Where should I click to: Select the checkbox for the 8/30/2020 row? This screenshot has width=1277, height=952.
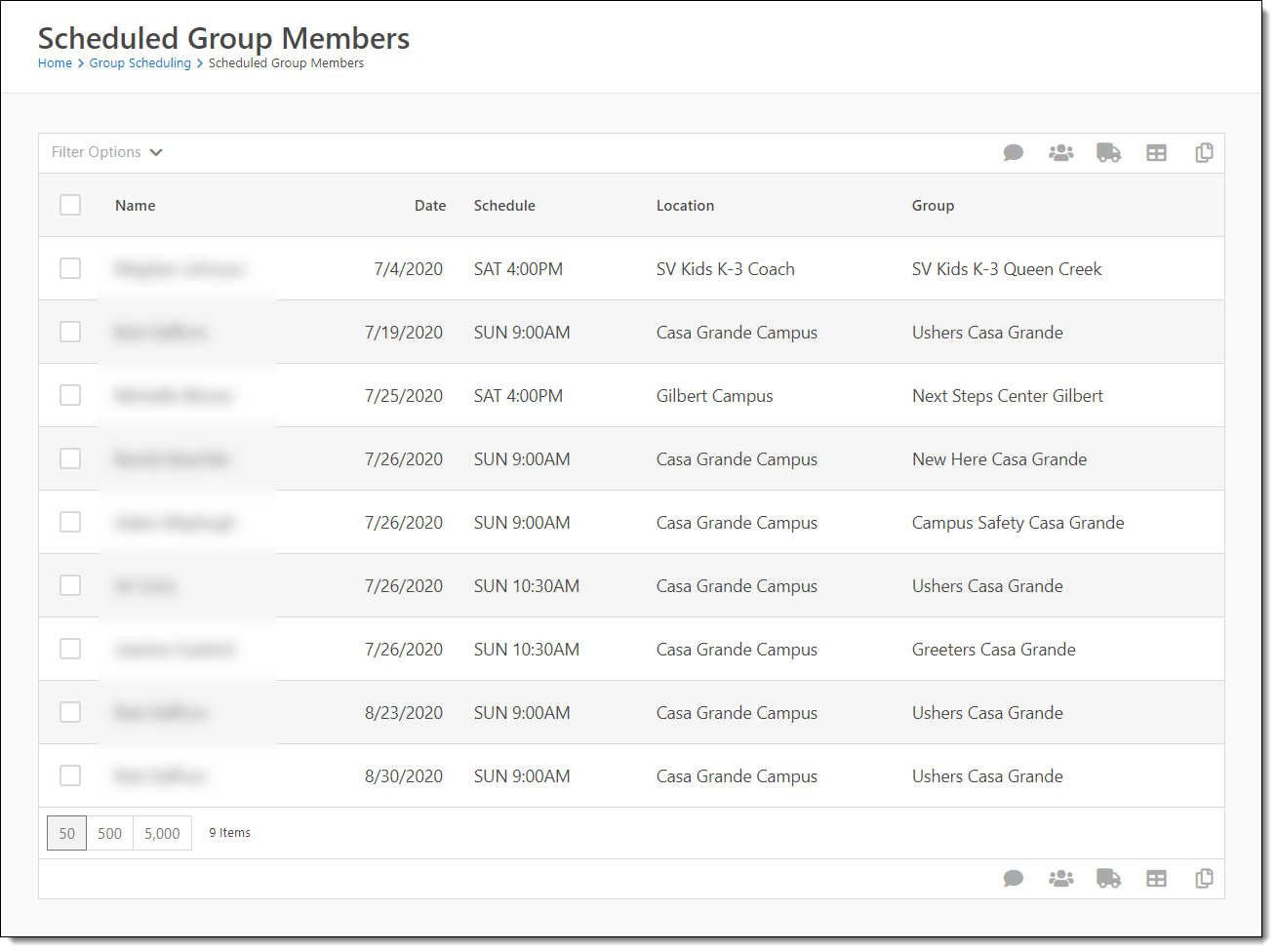(70, 775)
